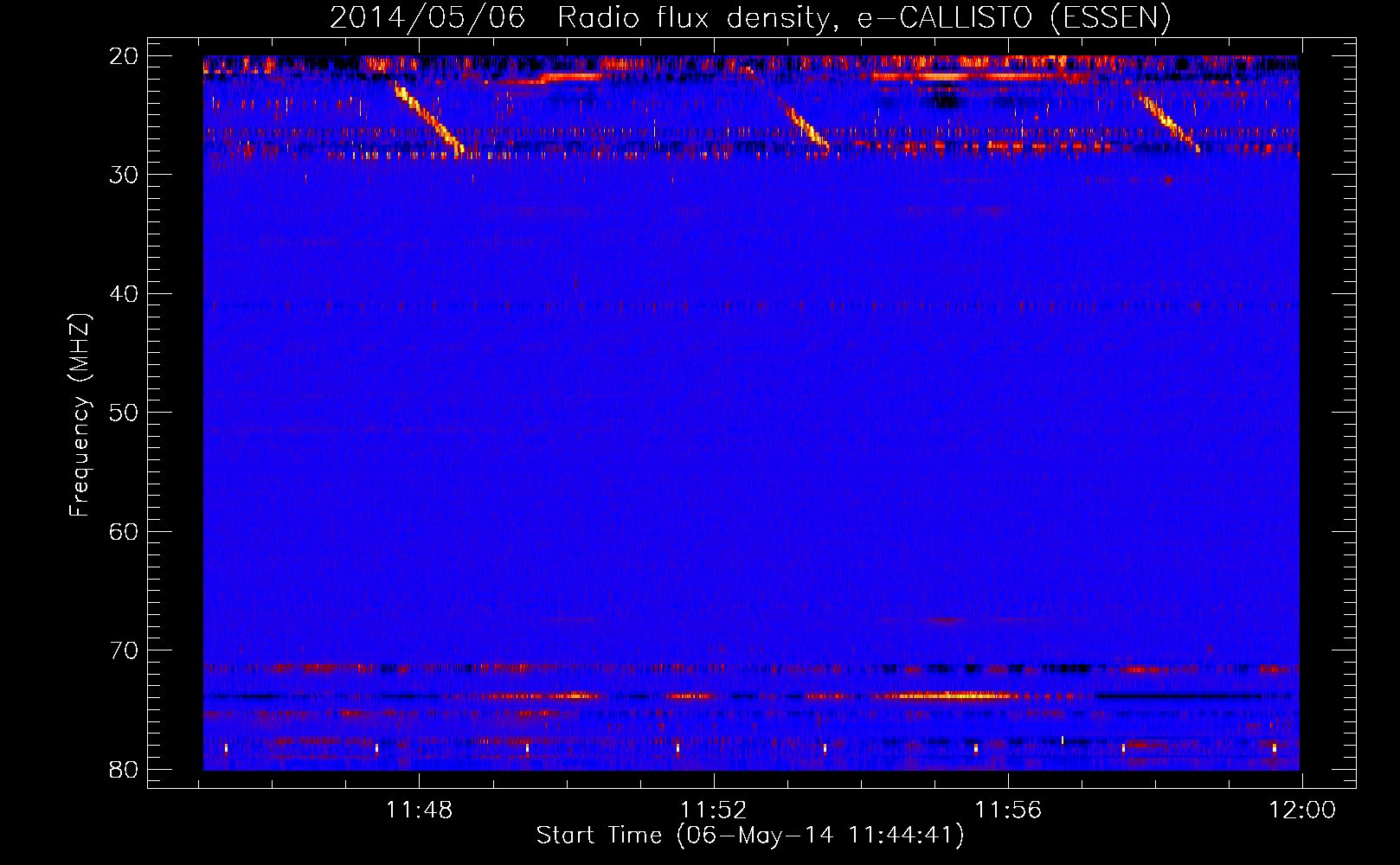1400x865 pixels.
Task: Click the 80 frequency tick label
Action: click(124, 769)
